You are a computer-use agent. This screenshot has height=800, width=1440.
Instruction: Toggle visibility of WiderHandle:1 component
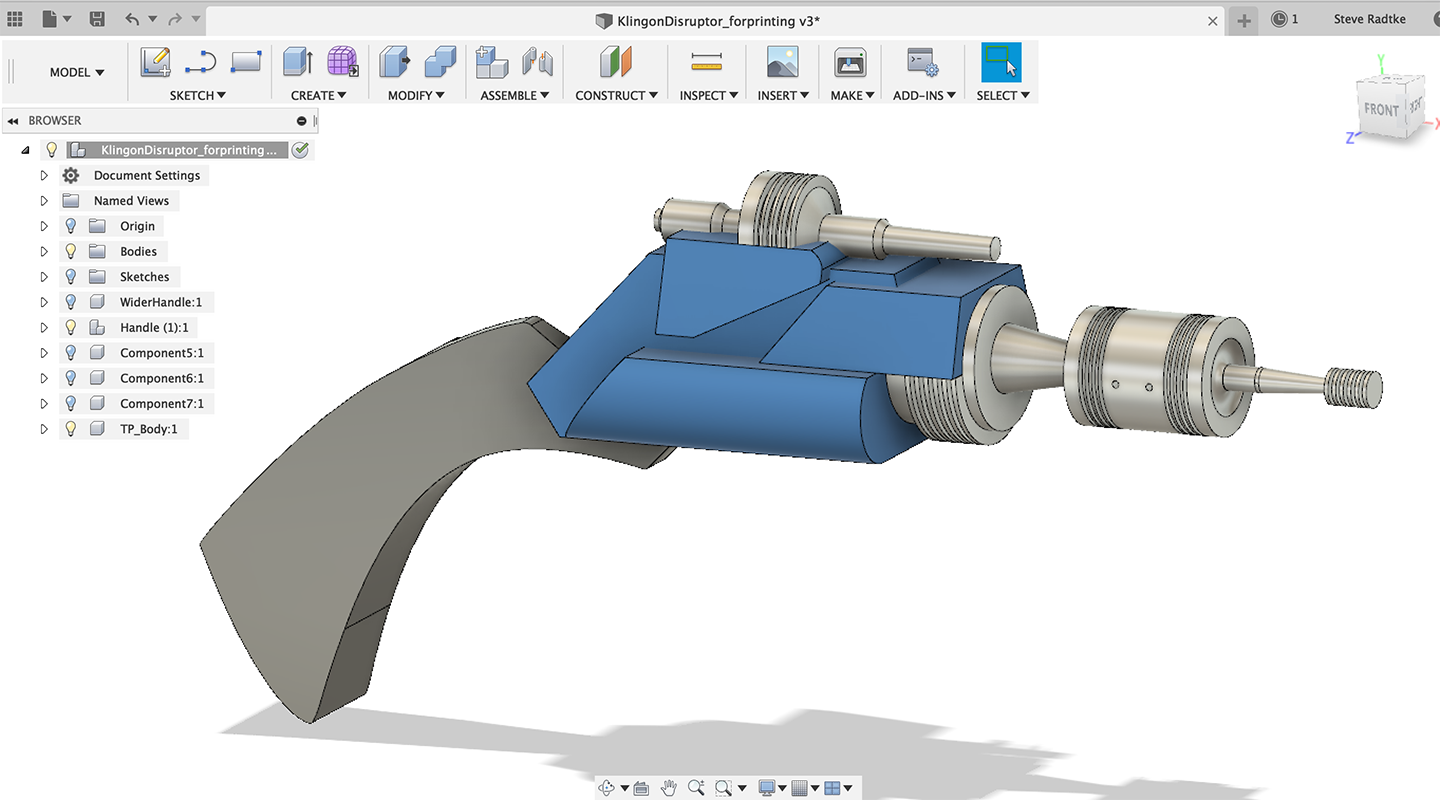coord(71,302)
